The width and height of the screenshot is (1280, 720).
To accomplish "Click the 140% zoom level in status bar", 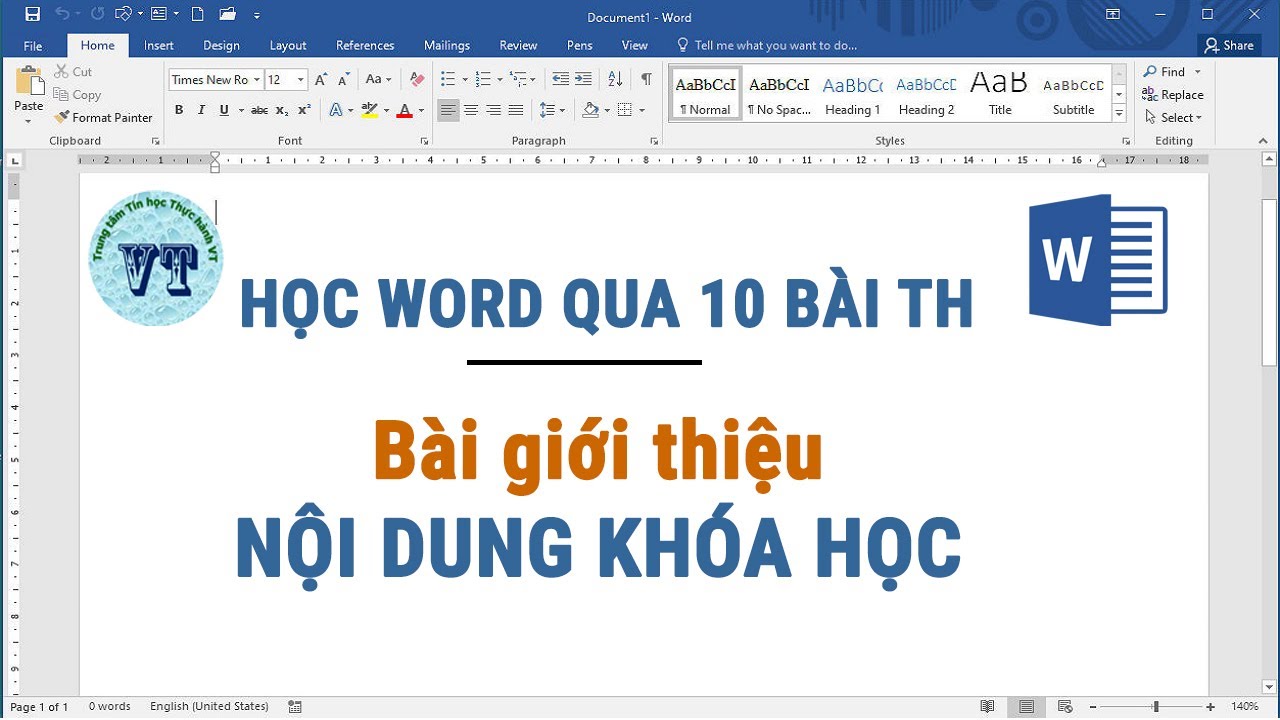I will coord(1244,706).
